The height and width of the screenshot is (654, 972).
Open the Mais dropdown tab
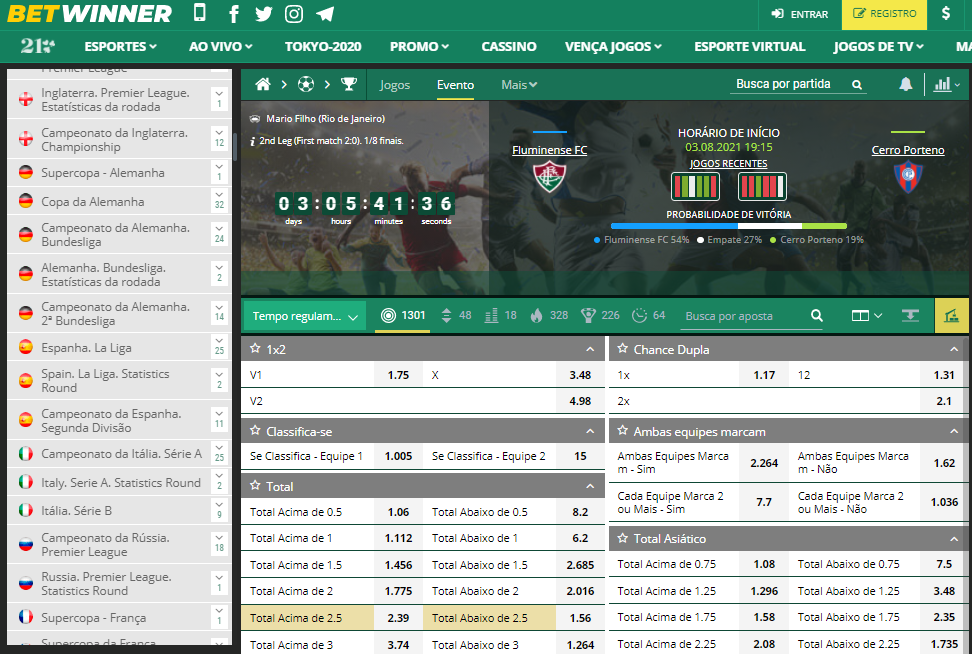[519, 84]
